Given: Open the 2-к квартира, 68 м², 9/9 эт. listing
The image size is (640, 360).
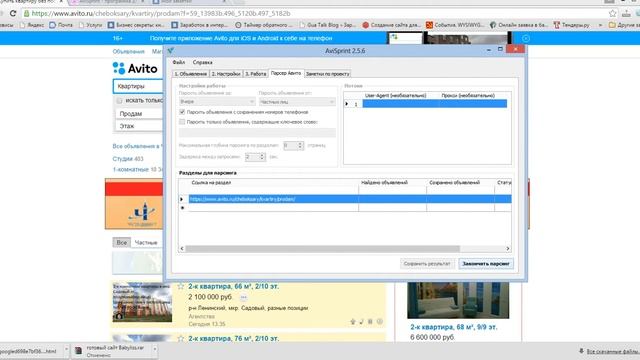Looking at the screenshot, I should point(454,327).
